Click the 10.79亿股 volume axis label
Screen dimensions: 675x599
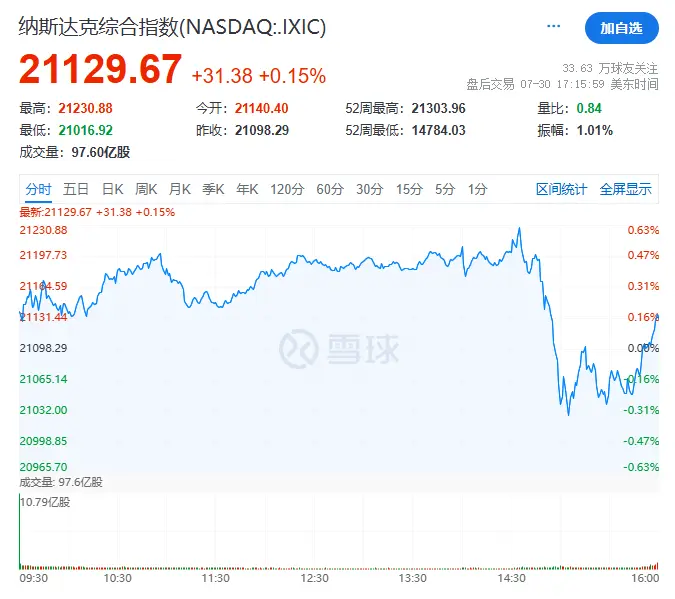click(x=45, y=502)
